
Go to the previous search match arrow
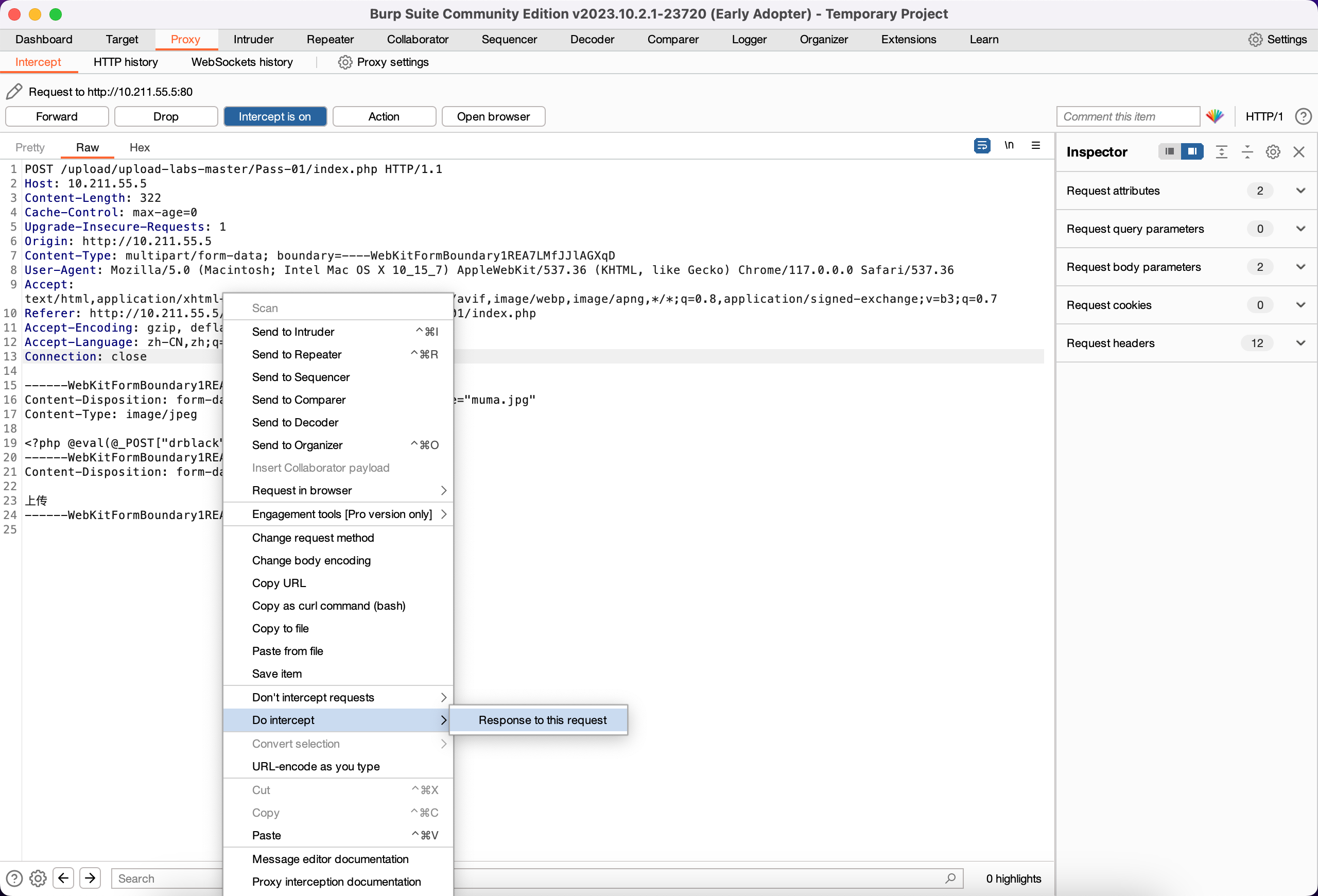[x=63, y=878]
